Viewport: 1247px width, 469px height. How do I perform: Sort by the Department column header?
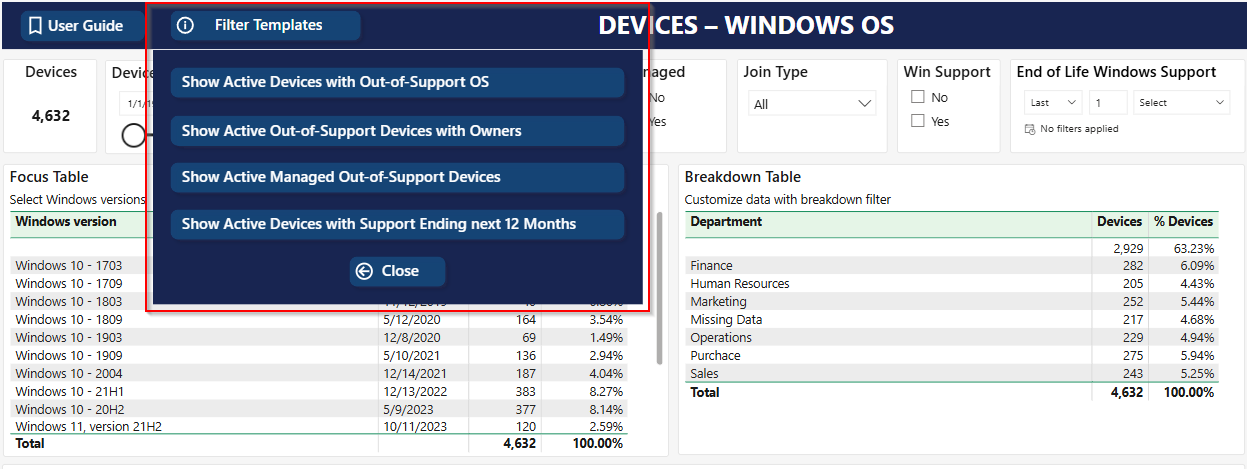coord(726,222)
